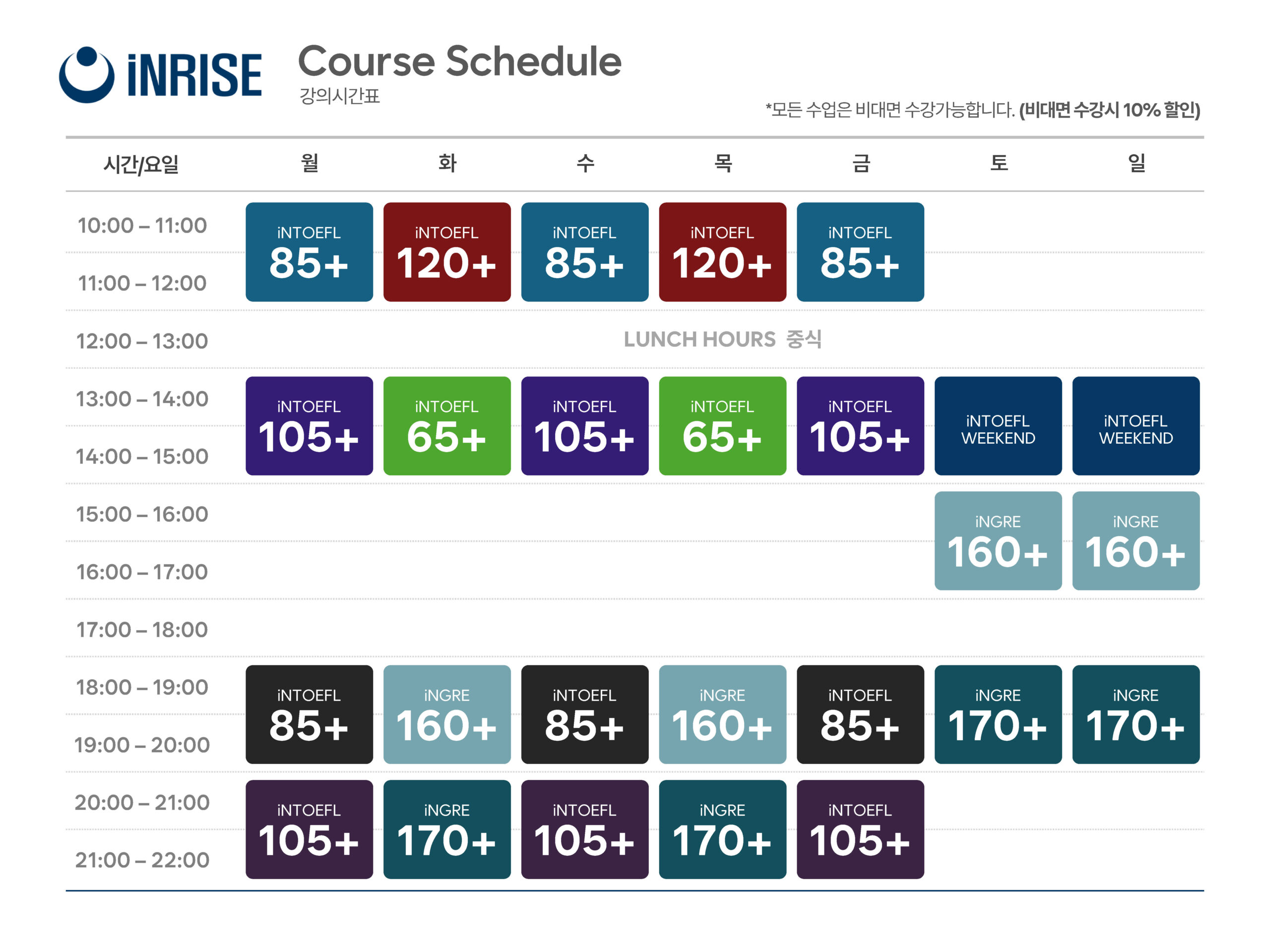The height and width of the screenshot is (952, 1270).
Task: Select the Friday afternoon iNTOEFL 105+ block
Action: tap(860, 426)
